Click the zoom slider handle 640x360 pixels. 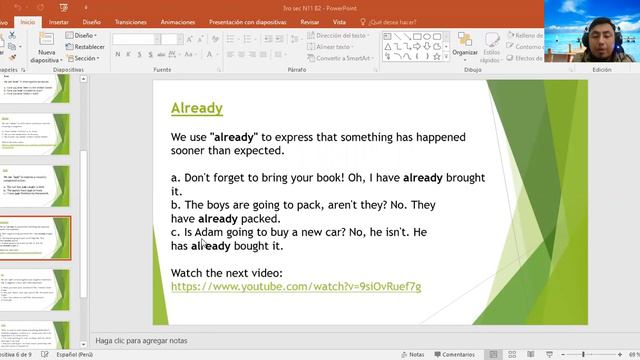click(x=583, y=355)
